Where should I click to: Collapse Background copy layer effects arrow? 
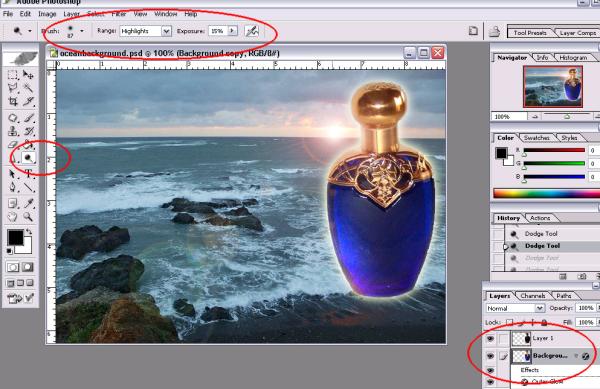point(576,356)
